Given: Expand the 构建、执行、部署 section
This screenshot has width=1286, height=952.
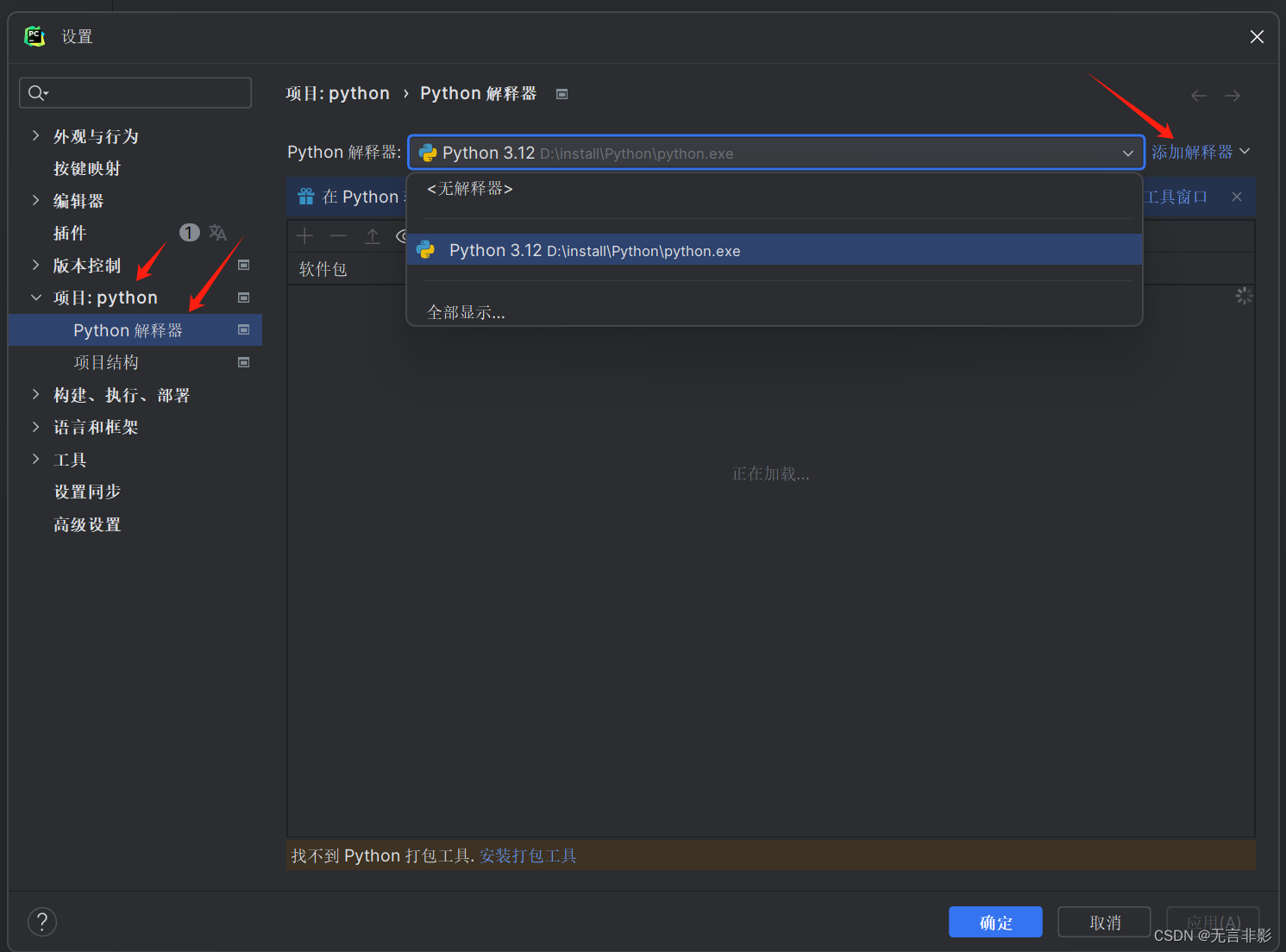Looking at the screenshot, I should click(x=35, y=394).
